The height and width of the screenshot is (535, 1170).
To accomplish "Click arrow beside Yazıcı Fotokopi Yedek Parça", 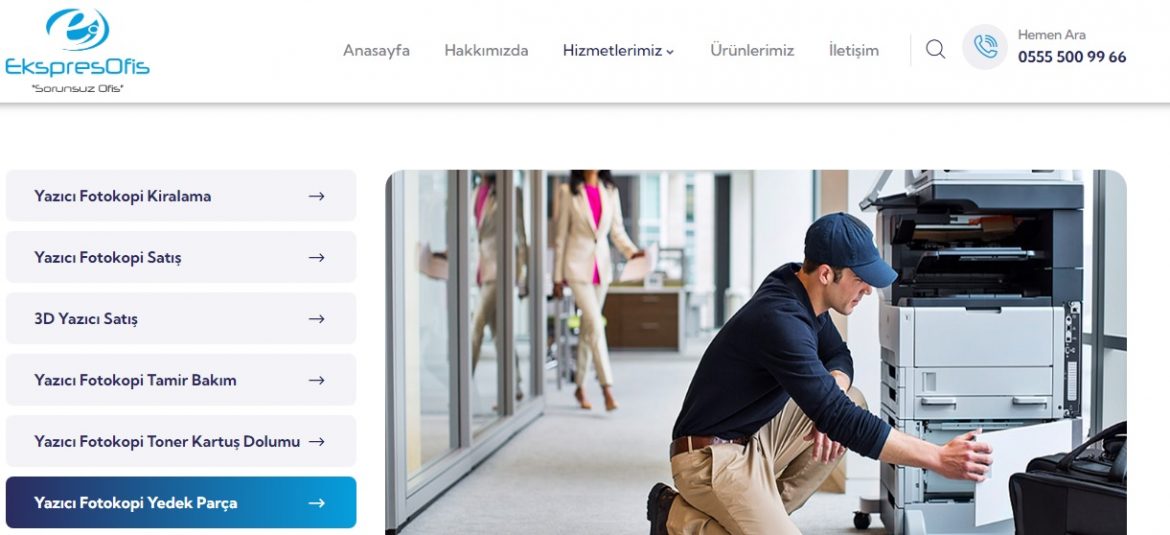I will (x=316, y=503).
